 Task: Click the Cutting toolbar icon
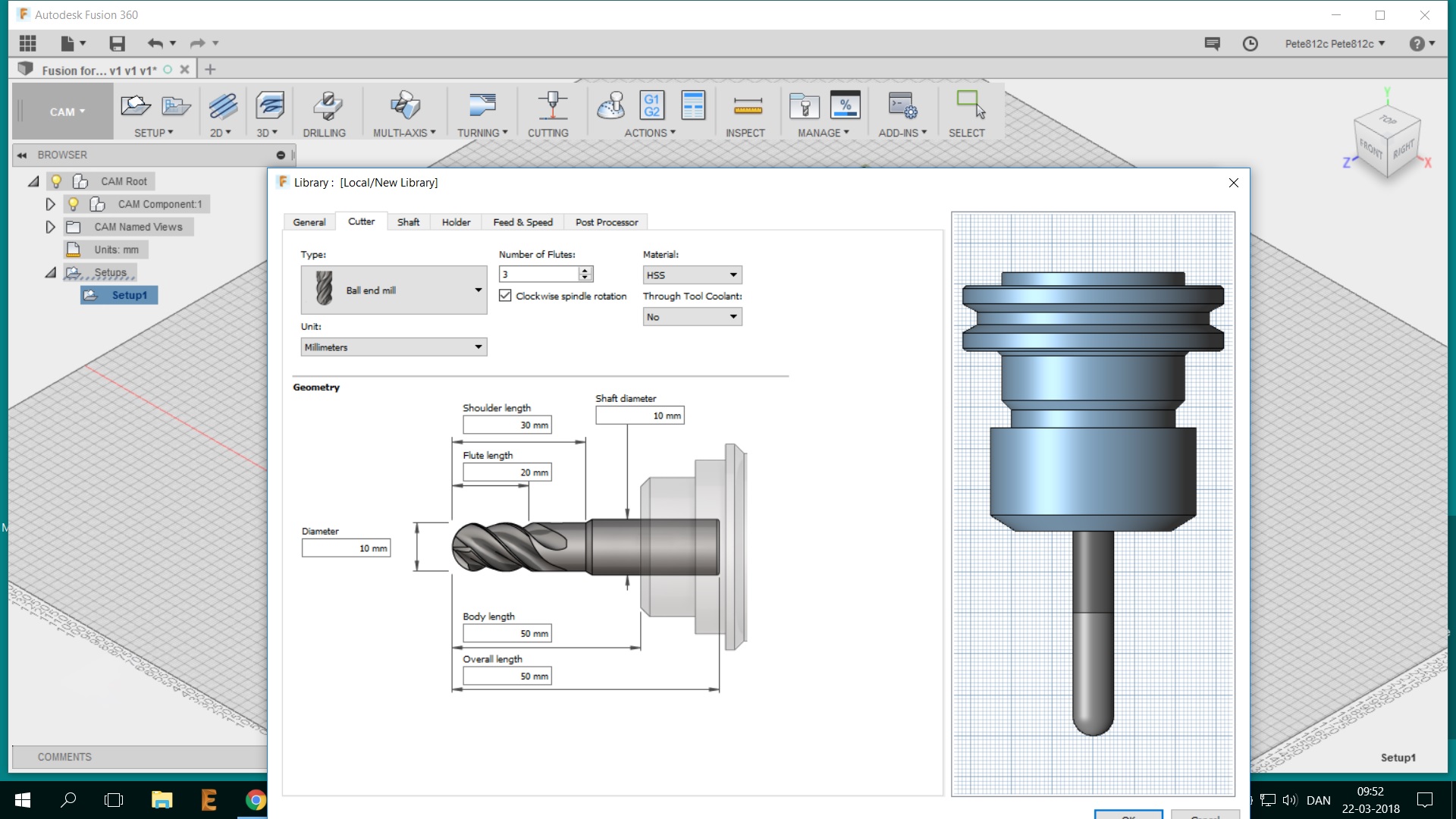point(551,106)
